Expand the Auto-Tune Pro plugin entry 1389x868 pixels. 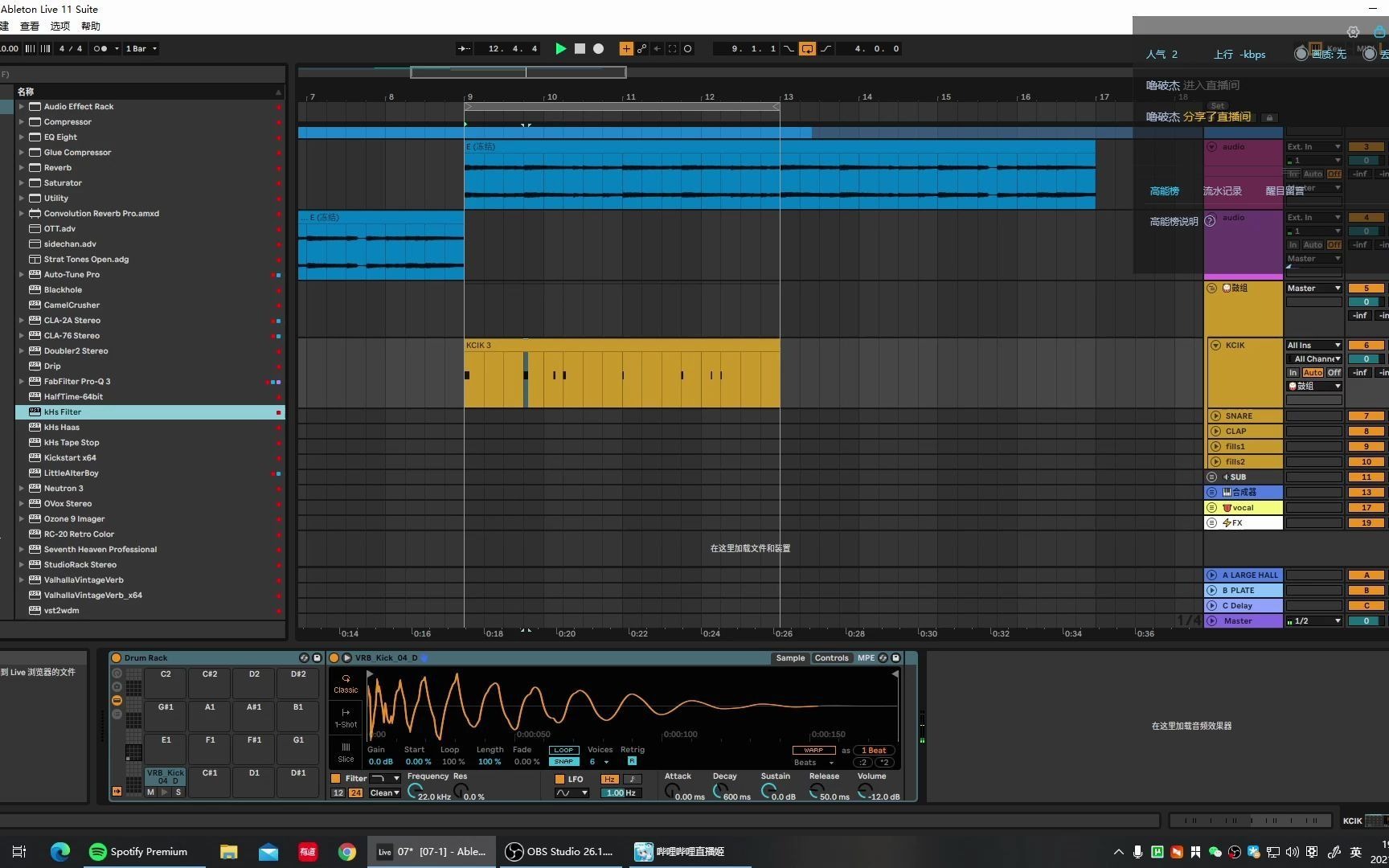point(22,275)
